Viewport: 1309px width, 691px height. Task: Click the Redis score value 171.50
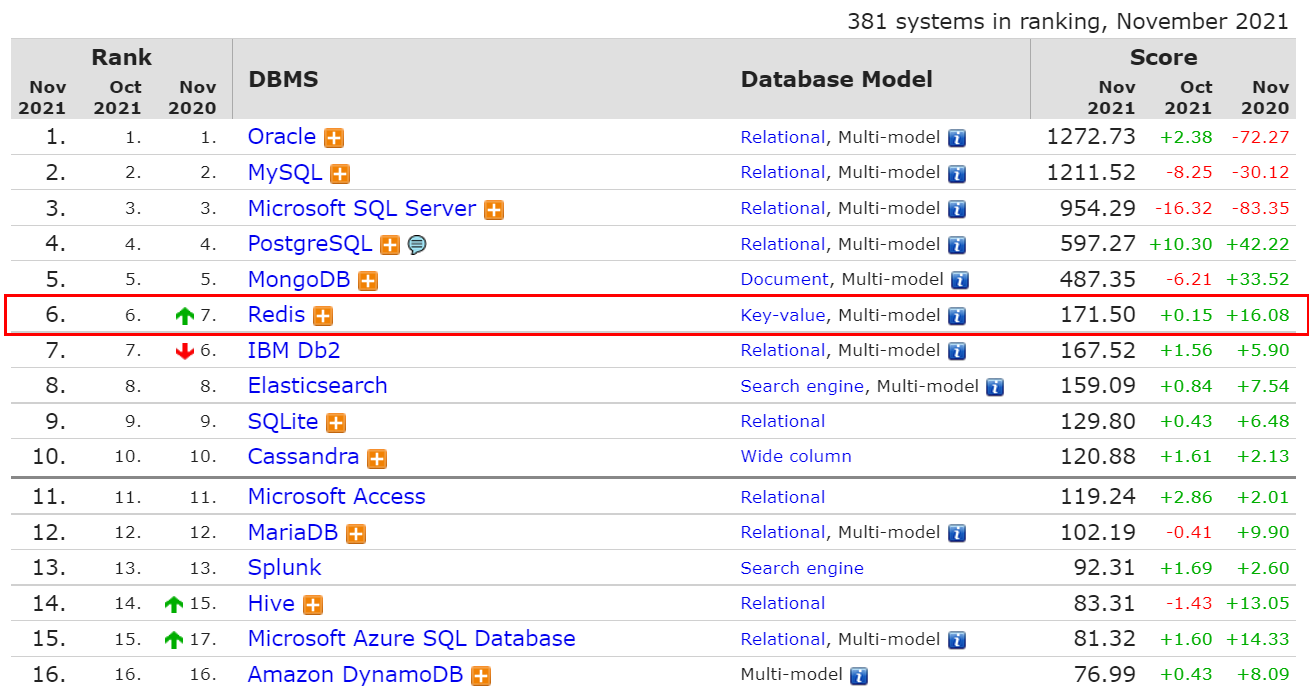tap(1098, 315)
